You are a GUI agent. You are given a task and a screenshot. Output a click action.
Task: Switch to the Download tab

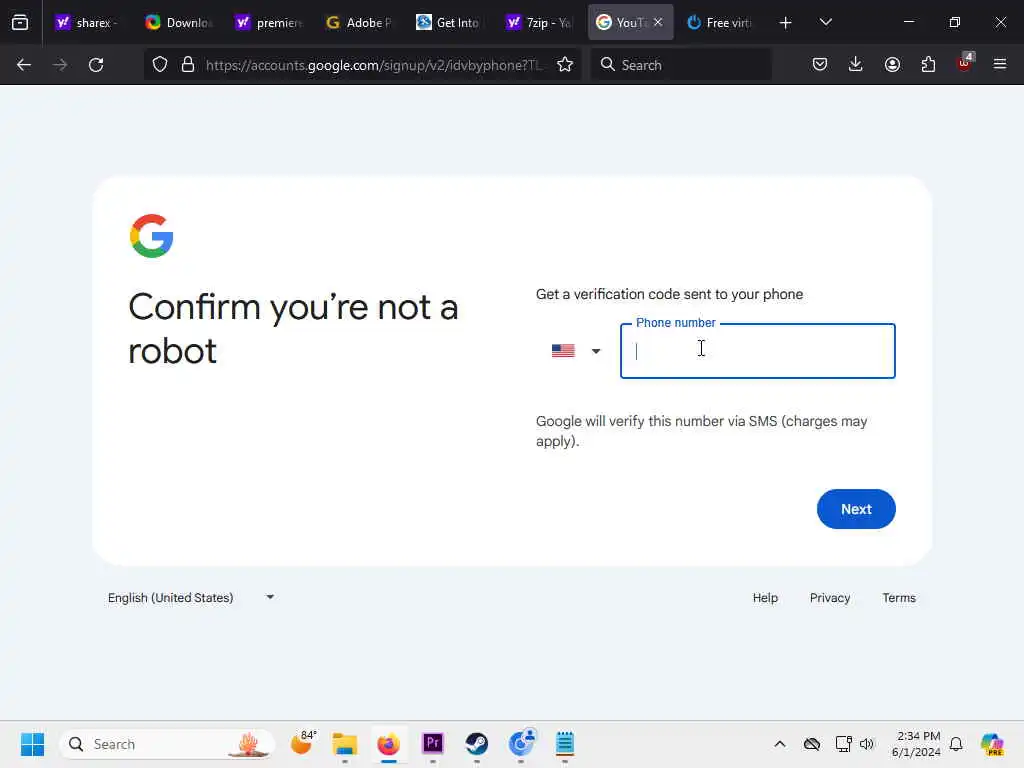[x=179, y=23]
